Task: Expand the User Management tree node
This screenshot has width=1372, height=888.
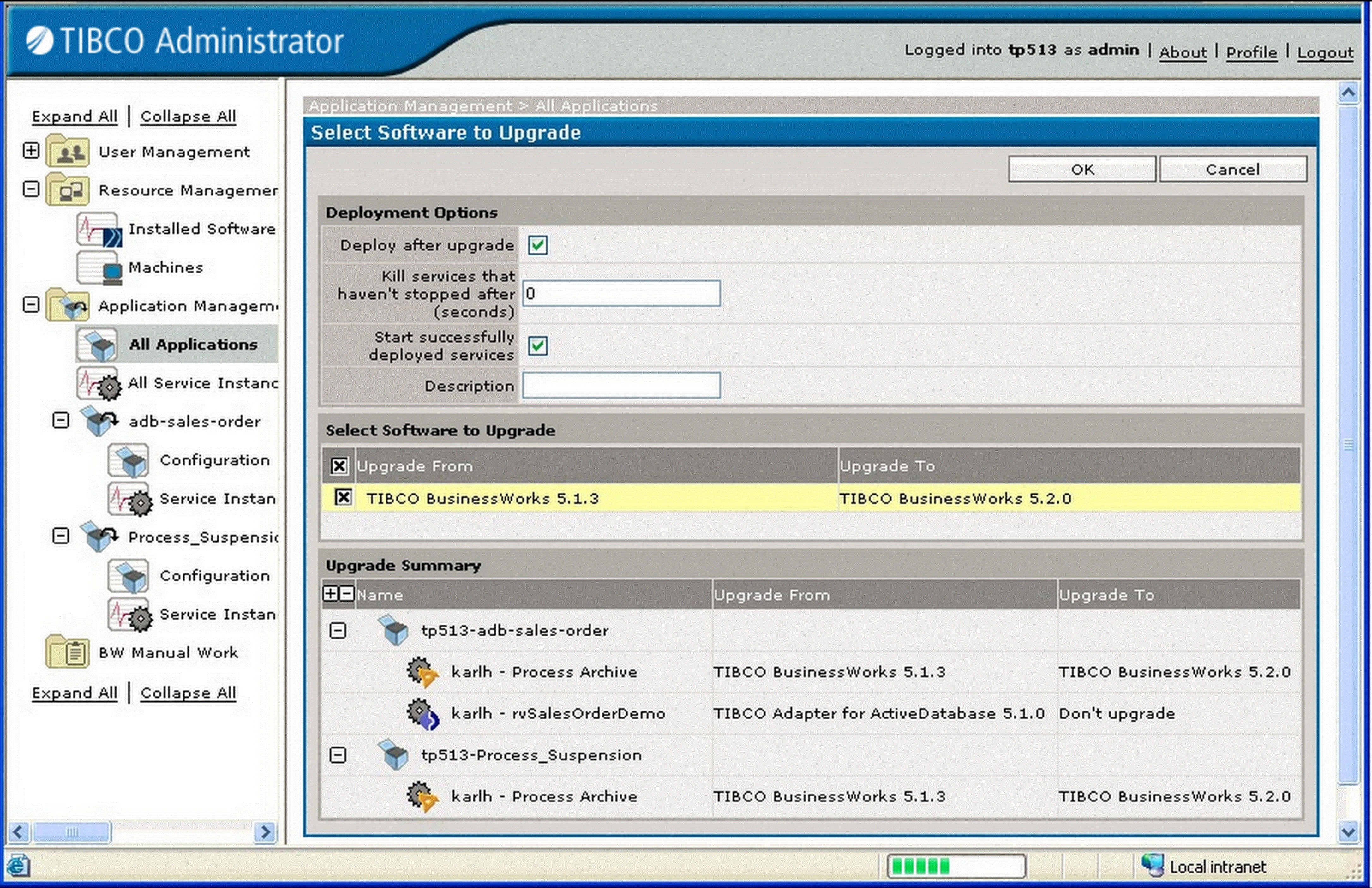Action: point(31,151)
